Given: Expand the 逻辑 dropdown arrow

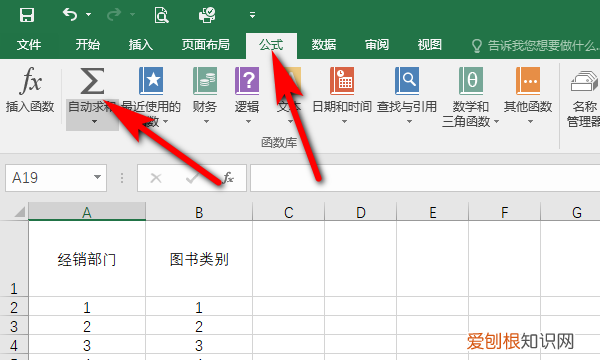Looking at the screenshot, I should [x=248, y=122].
